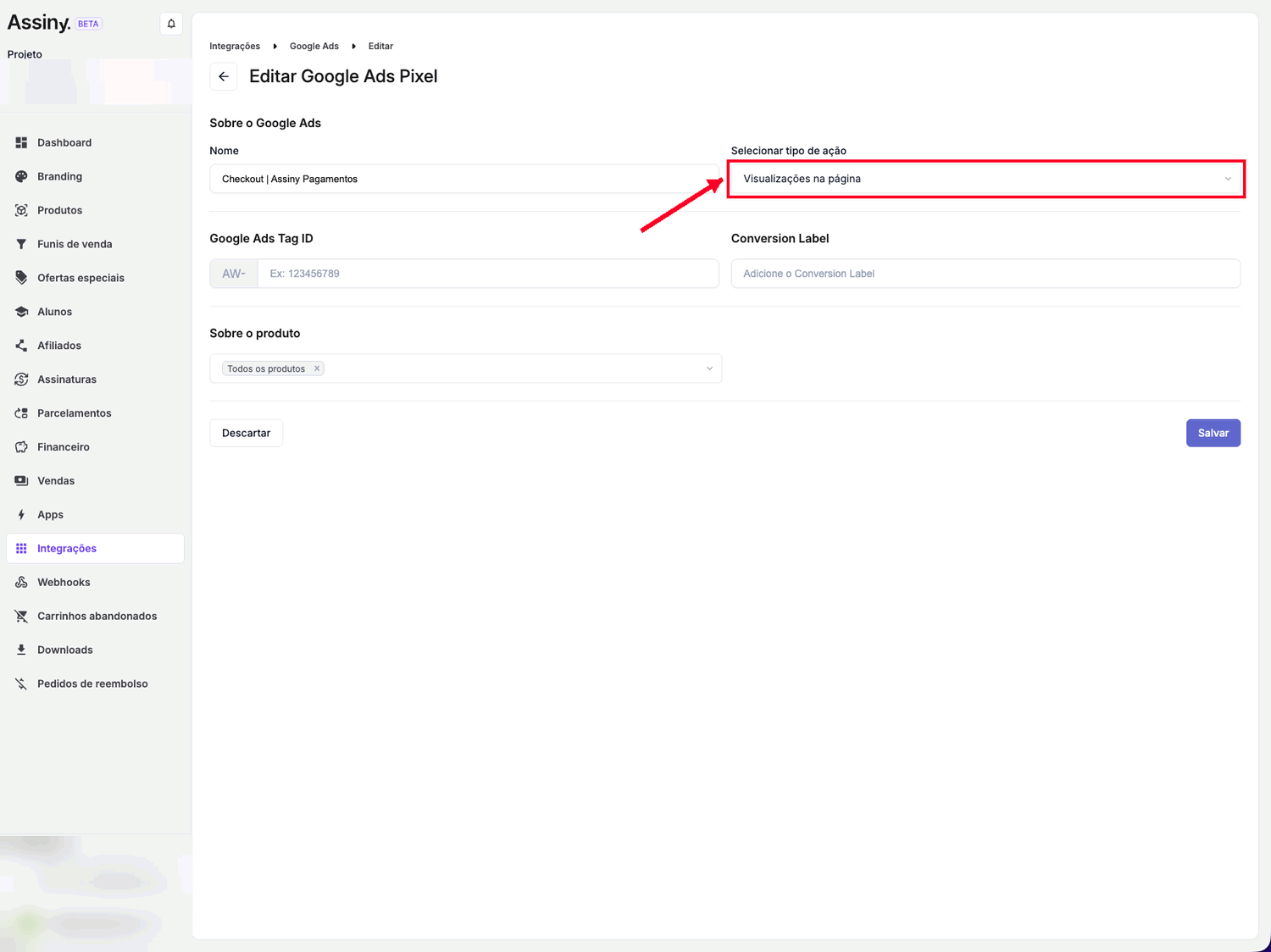Click the Produtos icon in sidebar
Image resolution: width=1271 pixels, height=952 pixels.
coord(21,210)
